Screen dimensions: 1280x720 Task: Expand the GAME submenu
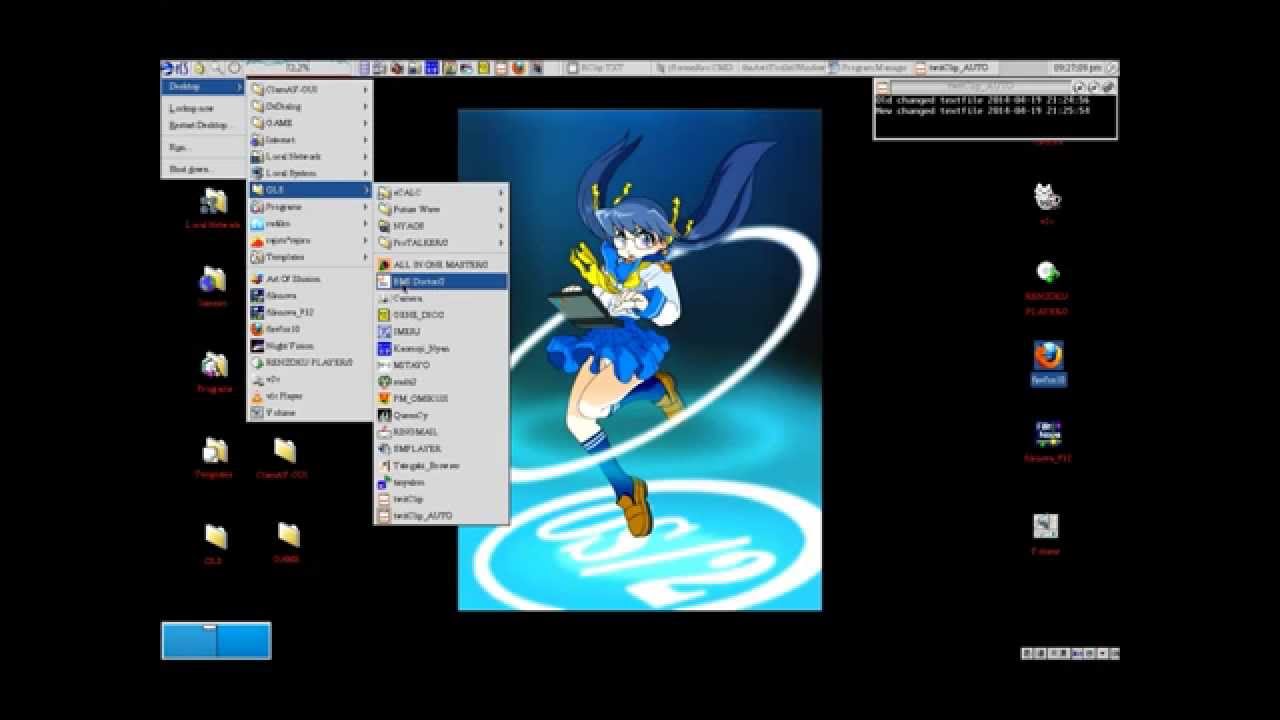(310, 123)
